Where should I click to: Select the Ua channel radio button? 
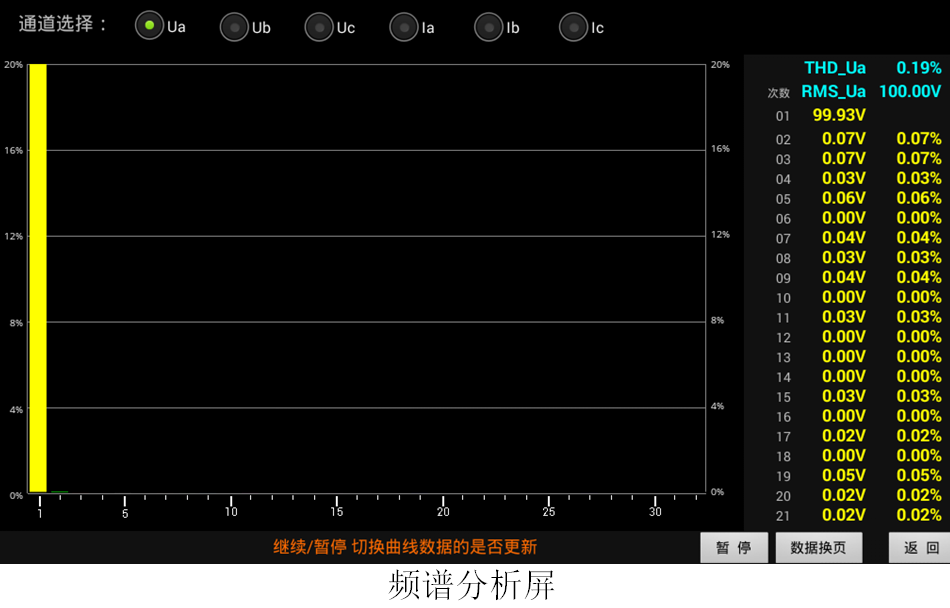coord(150,27)
